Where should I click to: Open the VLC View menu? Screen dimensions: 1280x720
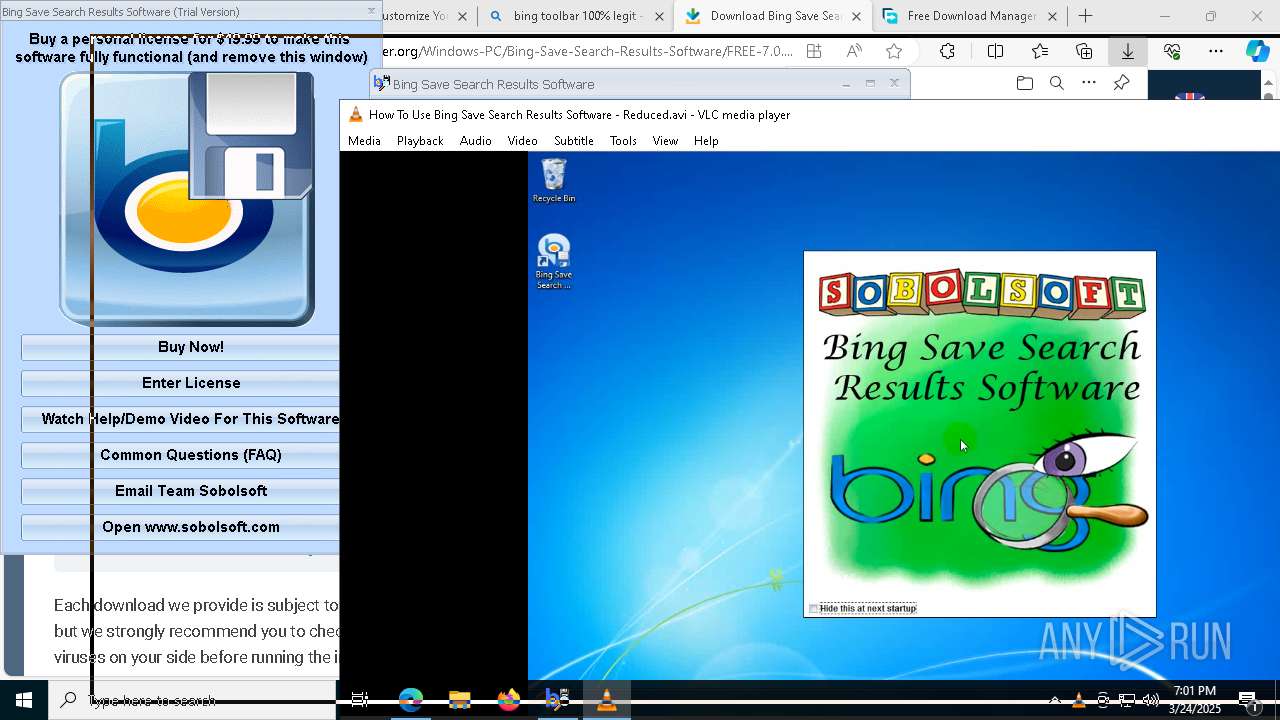(x=665, y=141)
